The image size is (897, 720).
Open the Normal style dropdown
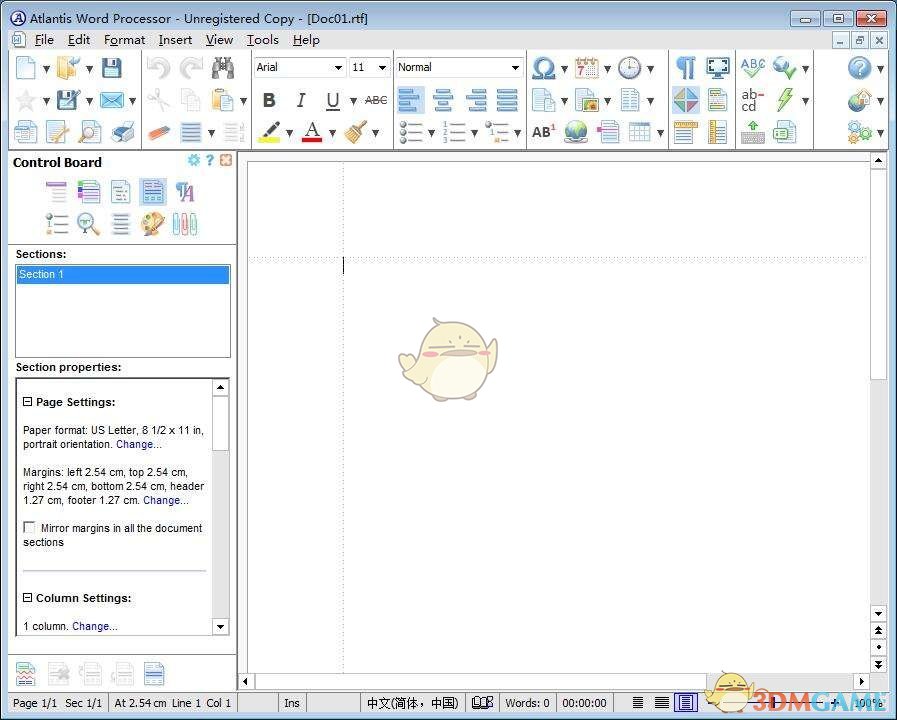tap(518, 67)
